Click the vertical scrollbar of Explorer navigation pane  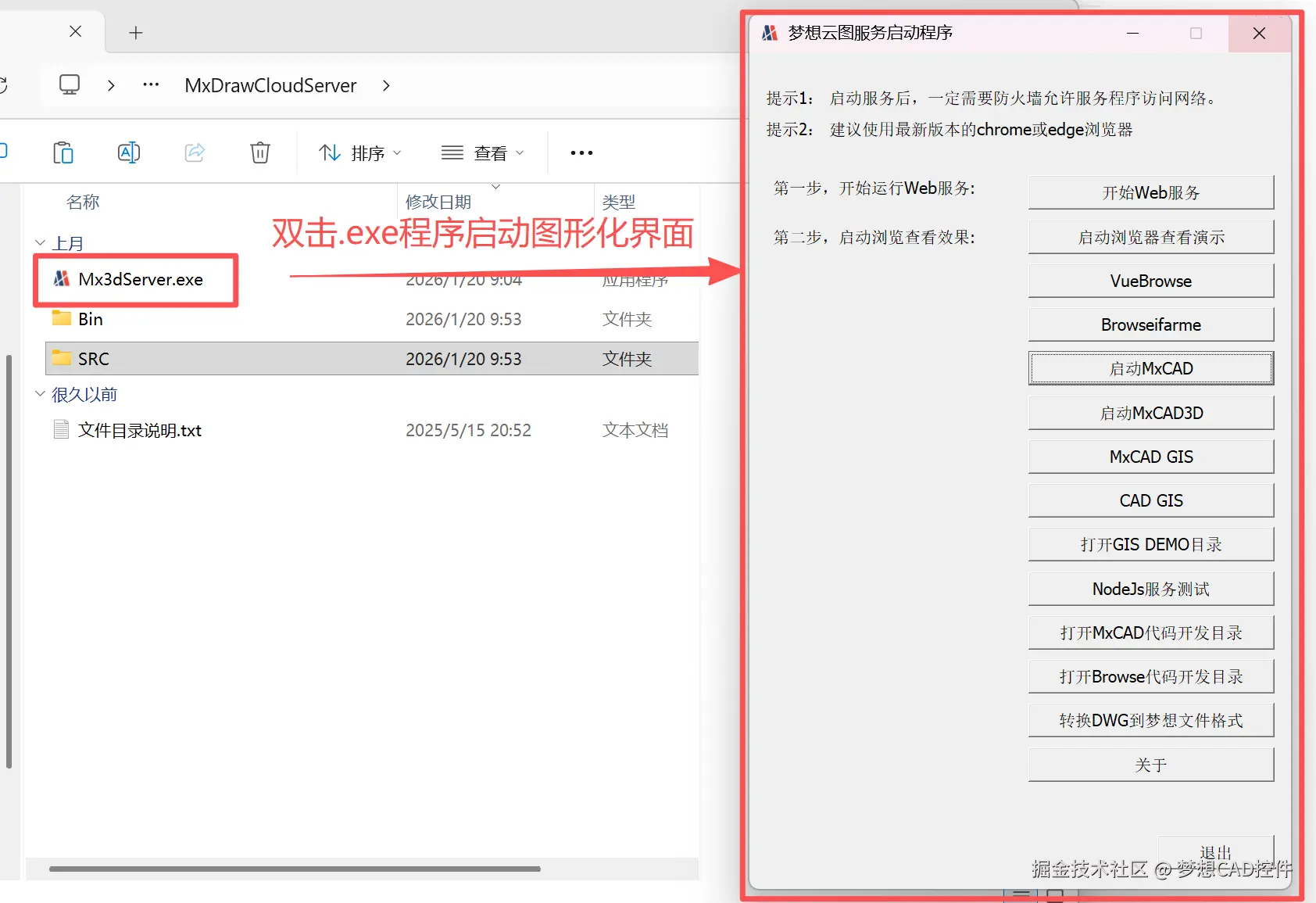[x=9, y=561]
